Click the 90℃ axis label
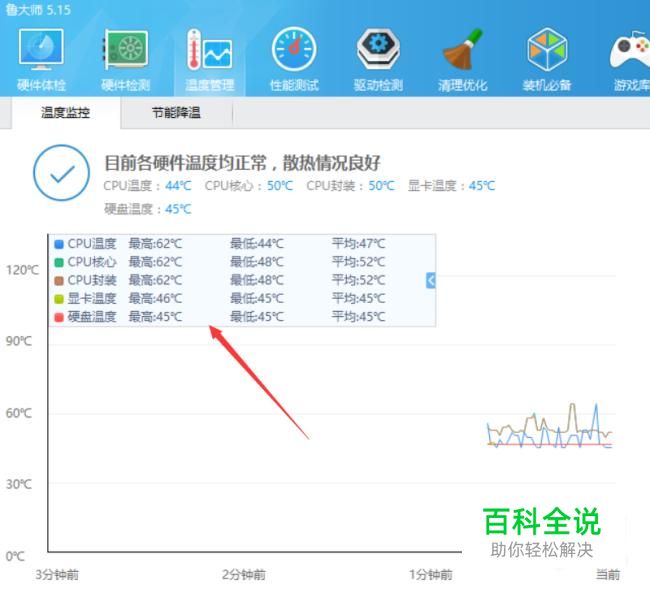Viewport: 650px width, 593px height. tap(19, 341)
